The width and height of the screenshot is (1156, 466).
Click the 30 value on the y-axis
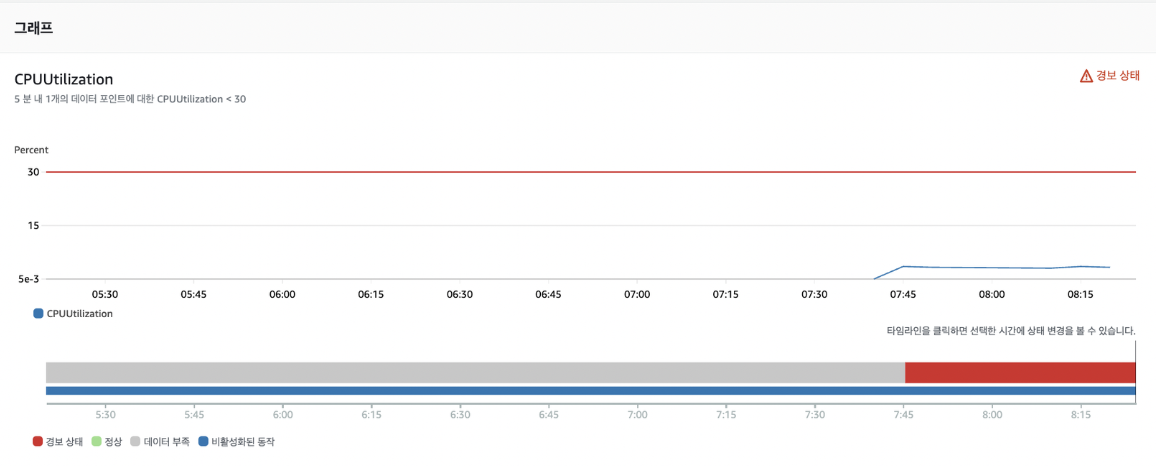33,172
